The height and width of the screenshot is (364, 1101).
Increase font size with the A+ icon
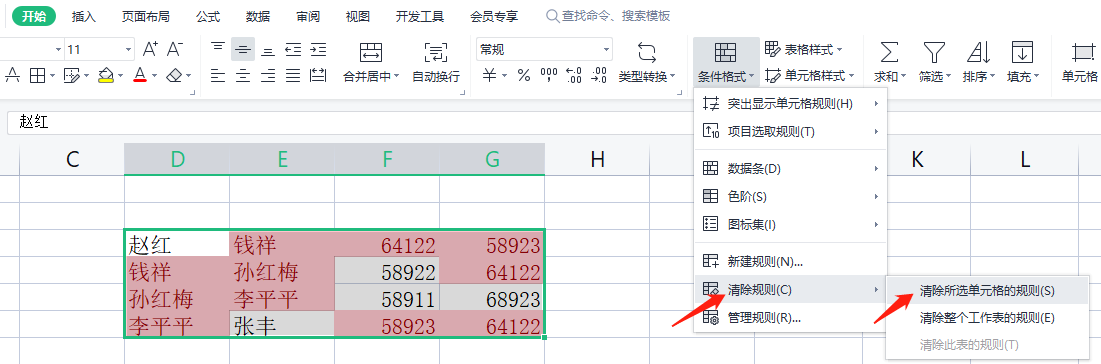(x=150, y=49)
